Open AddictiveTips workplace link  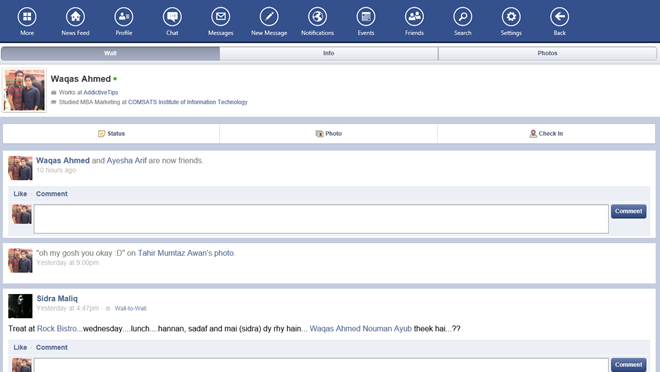tap(101, 92)
